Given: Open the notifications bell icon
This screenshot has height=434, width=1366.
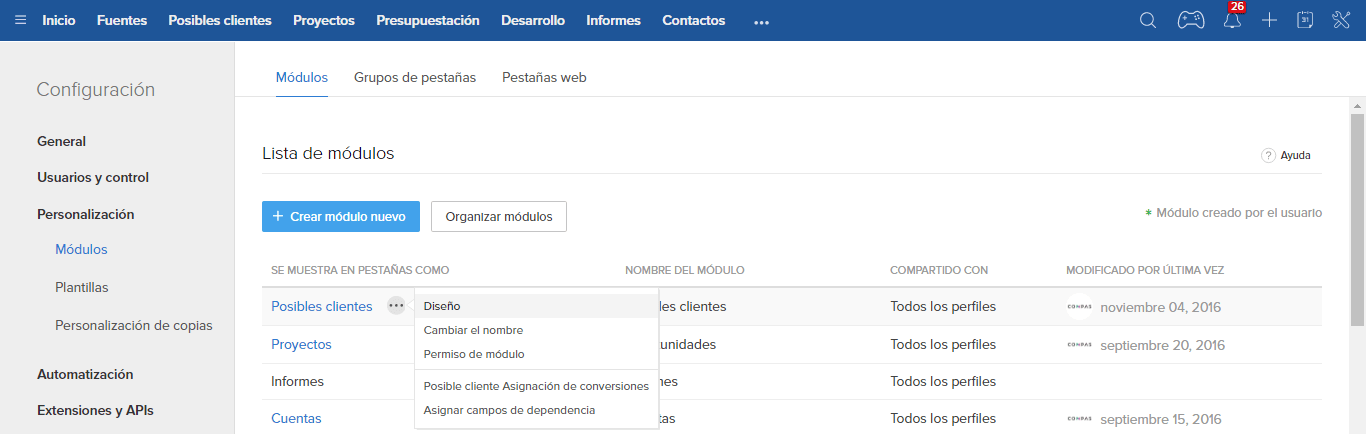Looking at the screenshot, I should (x=1232, y=21).
